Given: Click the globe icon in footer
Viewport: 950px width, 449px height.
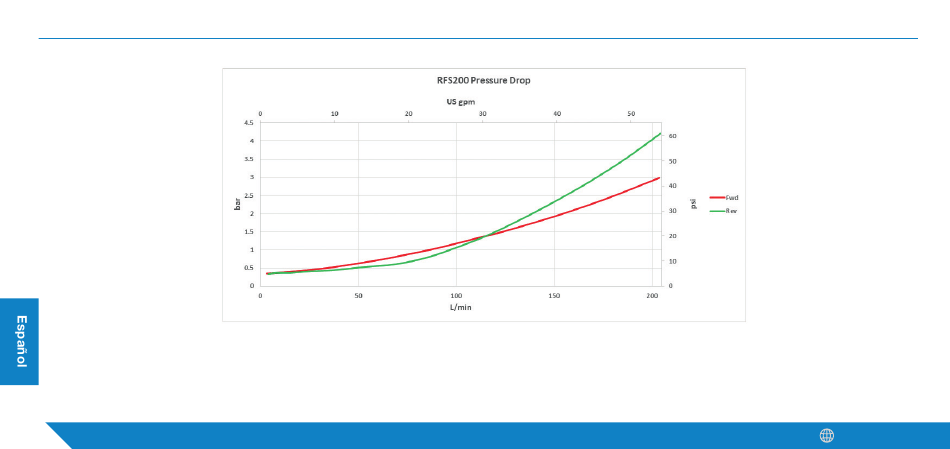Looking at the screenshot, I should (x=826, y=436).
